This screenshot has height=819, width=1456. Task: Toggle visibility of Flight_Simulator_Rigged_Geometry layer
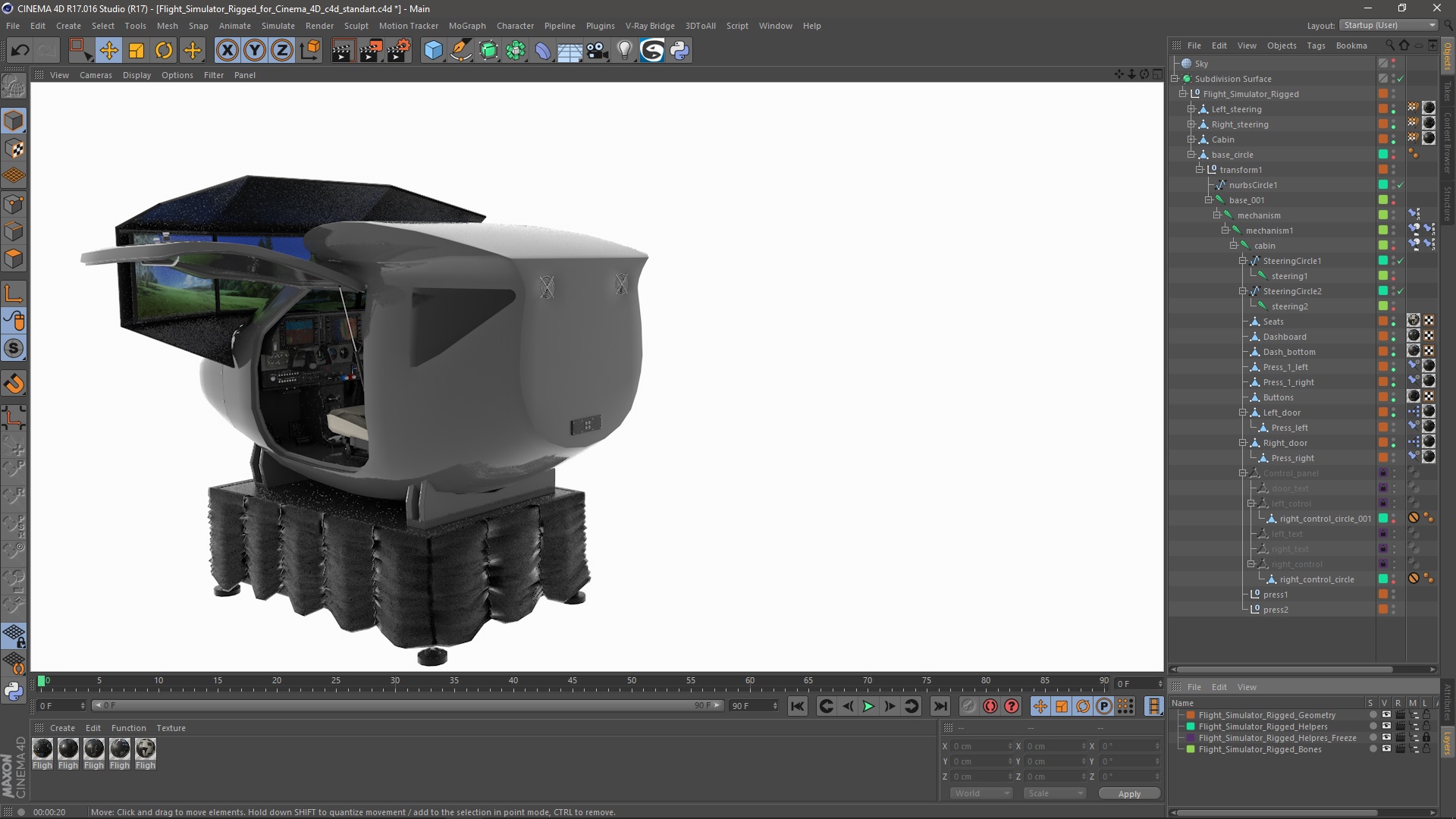(1386, 715)
